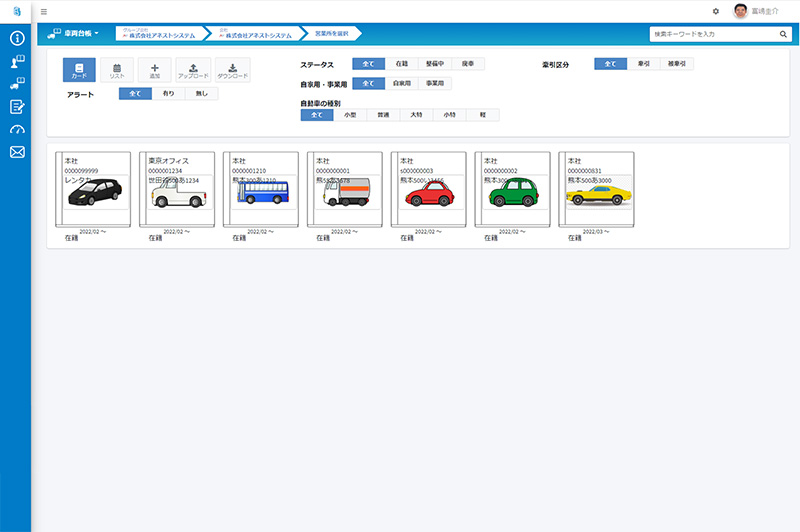Set alert filter to 有り

[x=168, y=93]
